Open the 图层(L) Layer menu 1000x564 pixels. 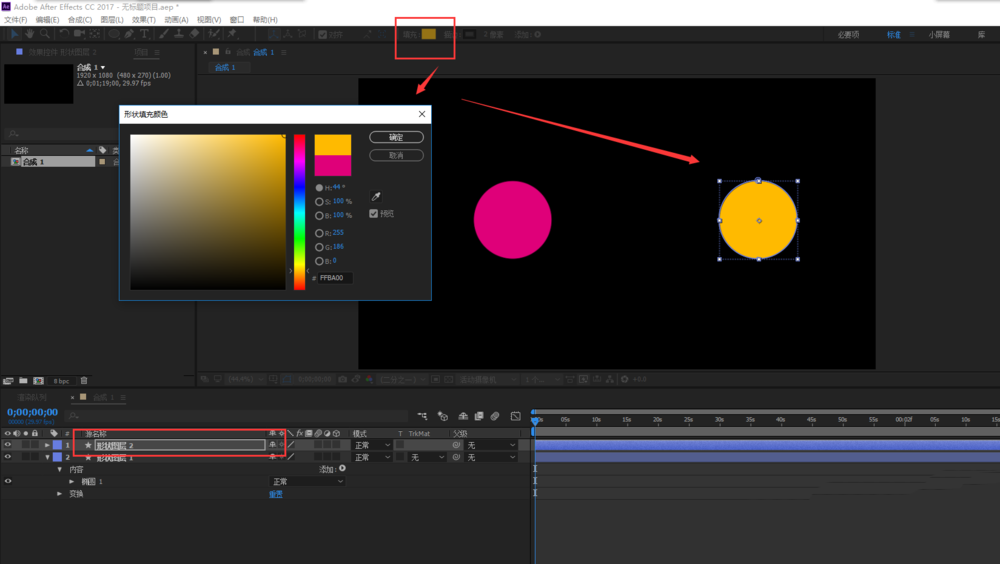[112, 20]
